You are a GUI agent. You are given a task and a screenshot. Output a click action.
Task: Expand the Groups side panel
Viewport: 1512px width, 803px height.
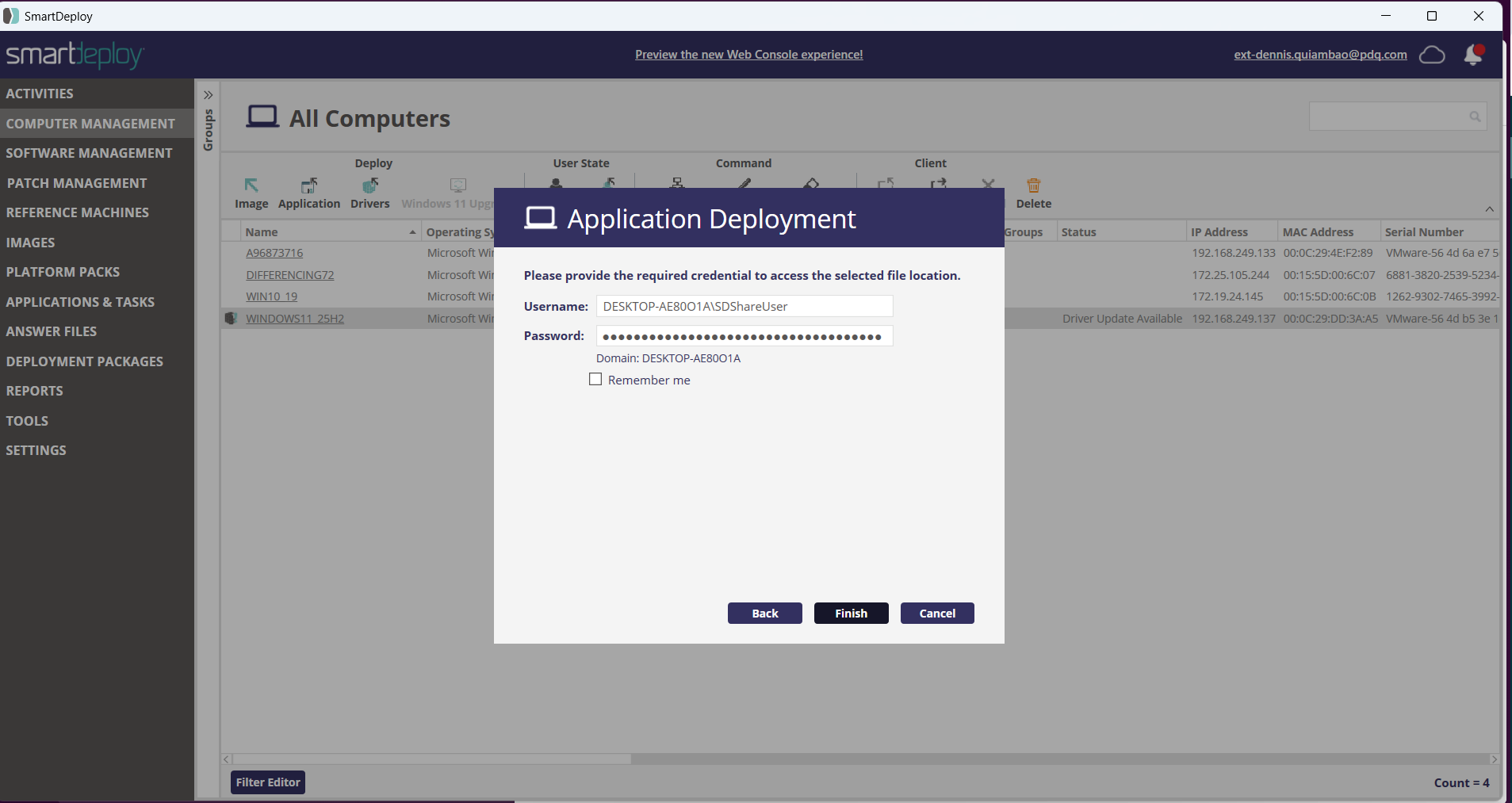point(209,95)
